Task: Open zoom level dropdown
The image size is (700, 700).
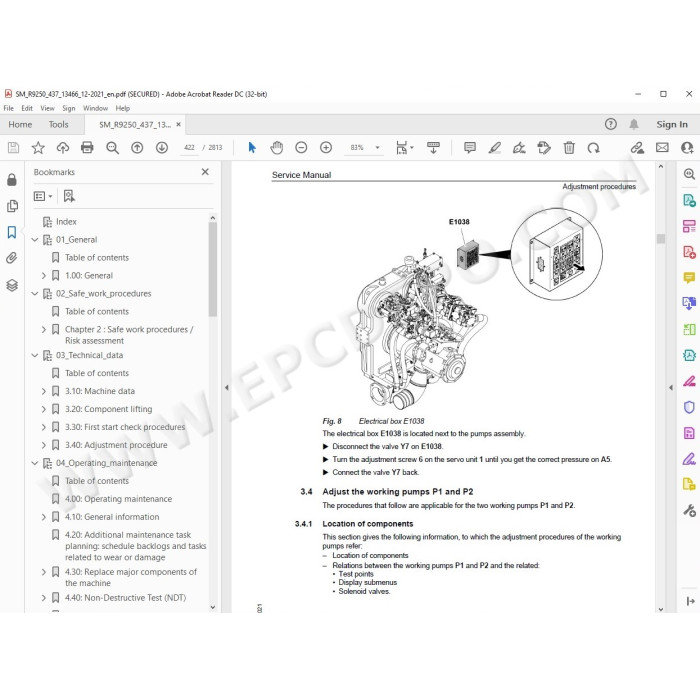Action: pos(377,148)
